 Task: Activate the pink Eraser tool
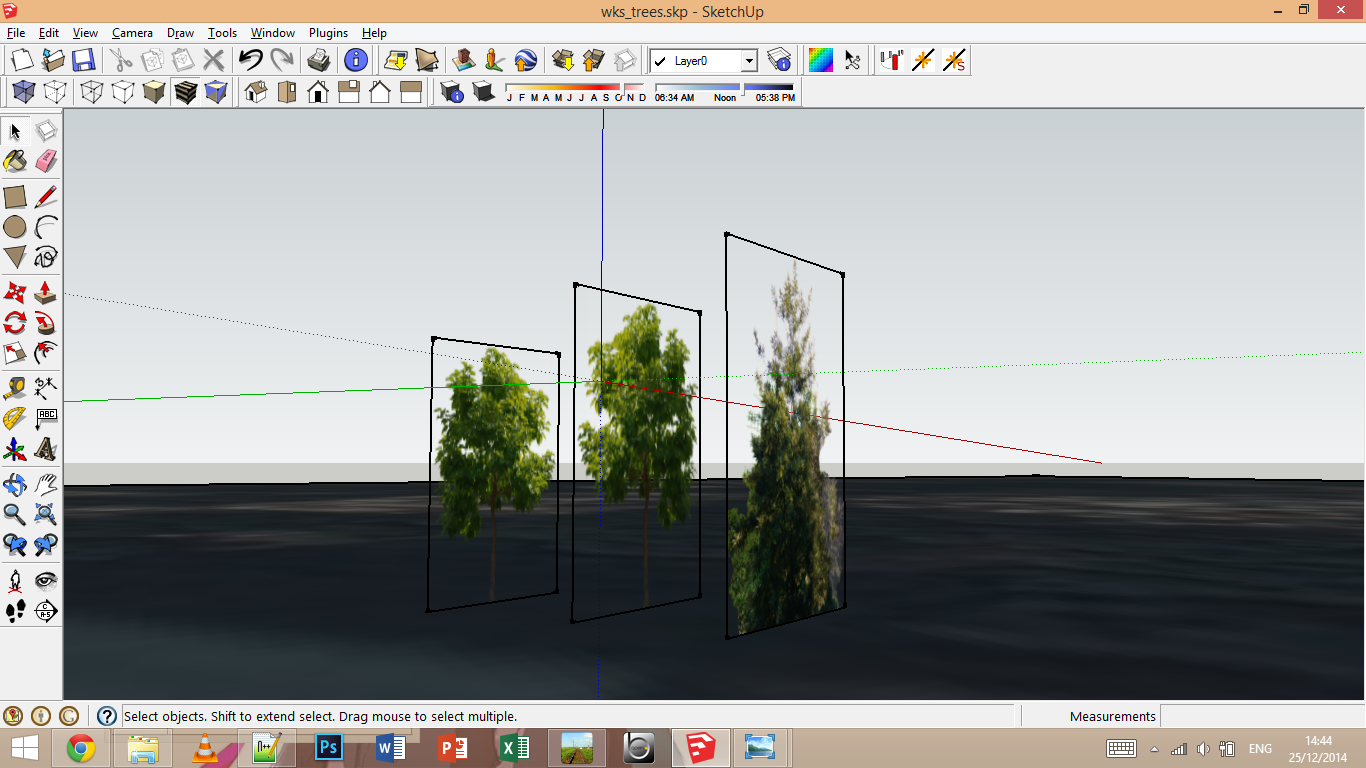[46, 161]
